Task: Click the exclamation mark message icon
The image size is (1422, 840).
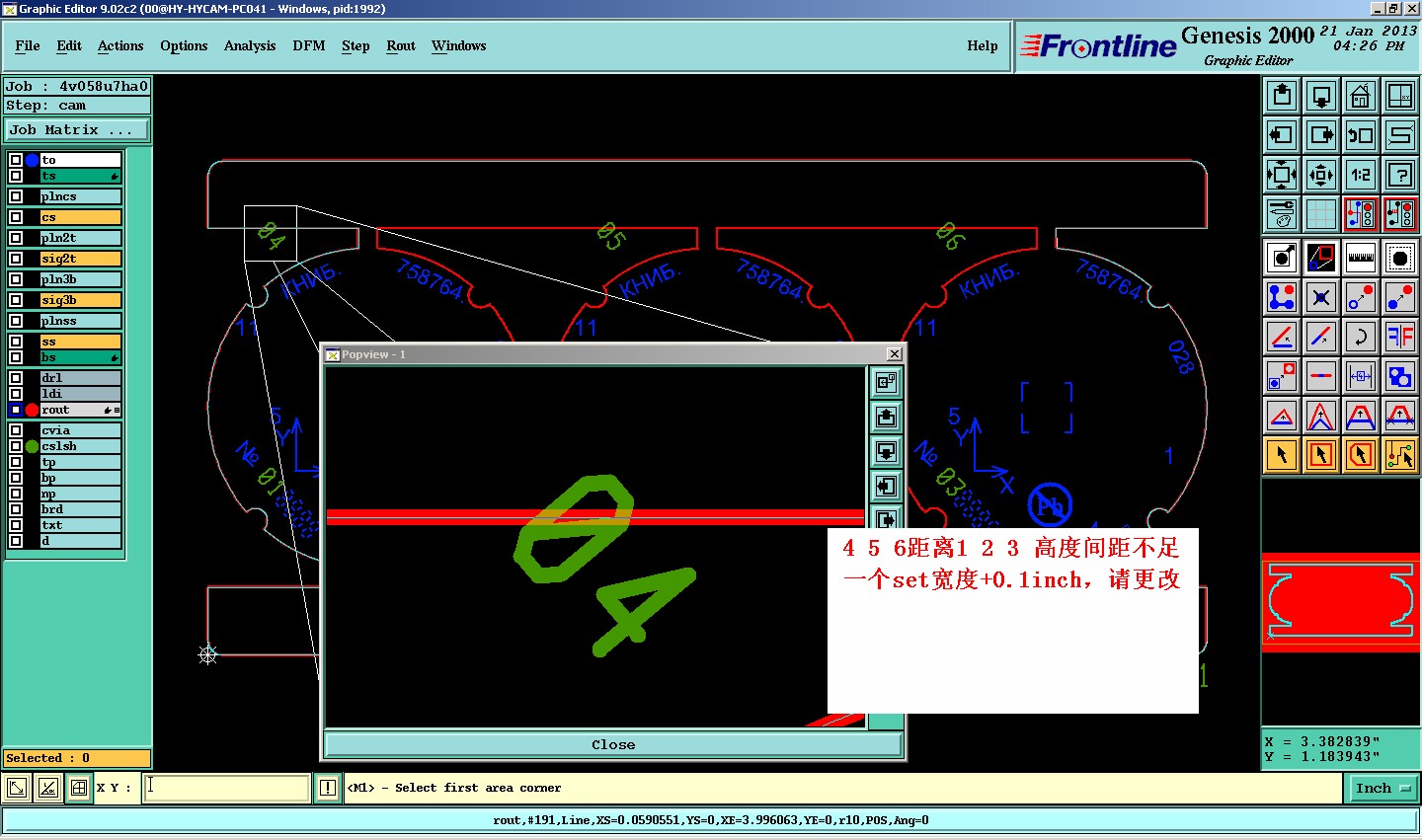Action: click(328, 788)
